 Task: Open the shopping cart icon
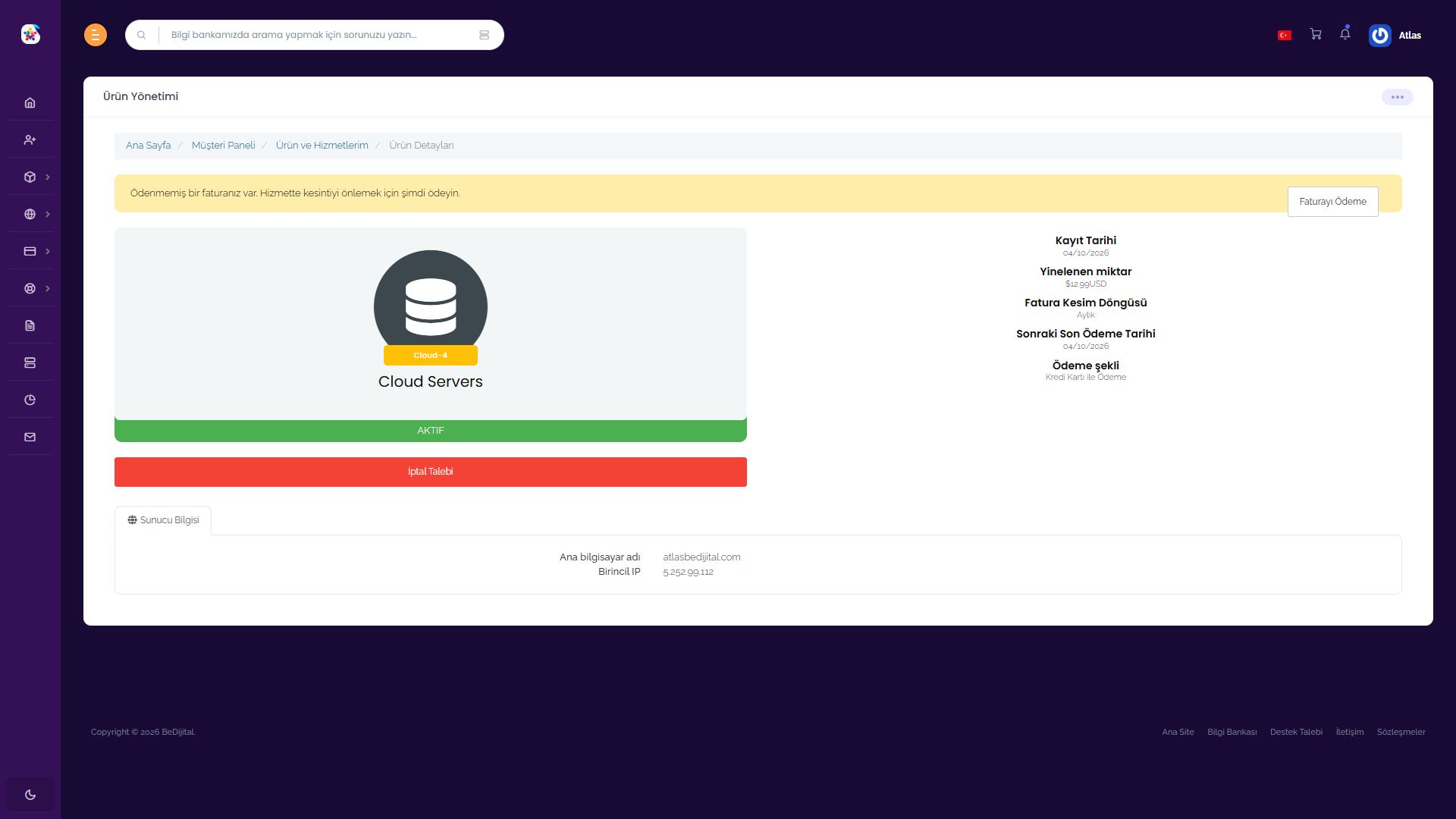coord(1316,34)
